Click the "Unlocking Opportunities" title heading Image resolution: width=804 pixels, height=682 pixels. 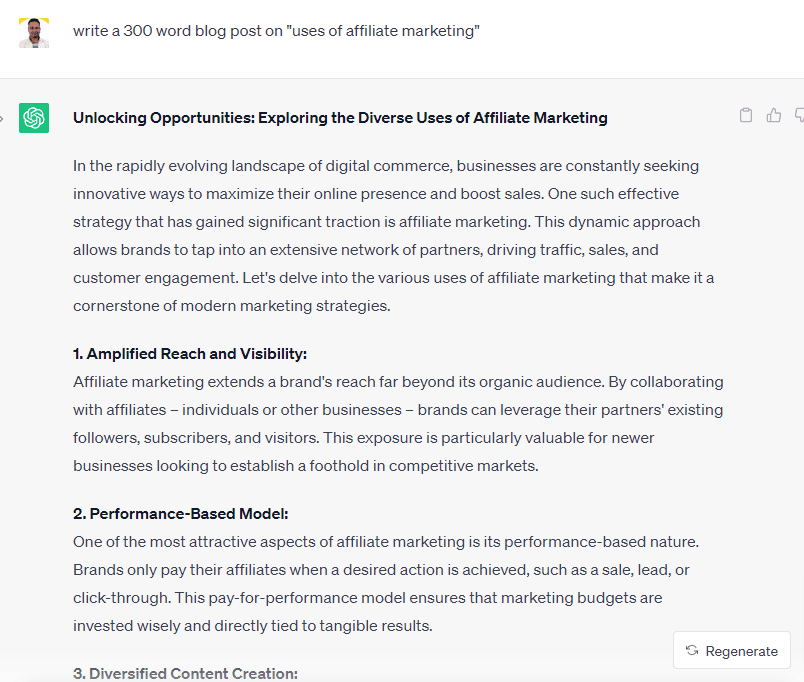tap(340, 118)
